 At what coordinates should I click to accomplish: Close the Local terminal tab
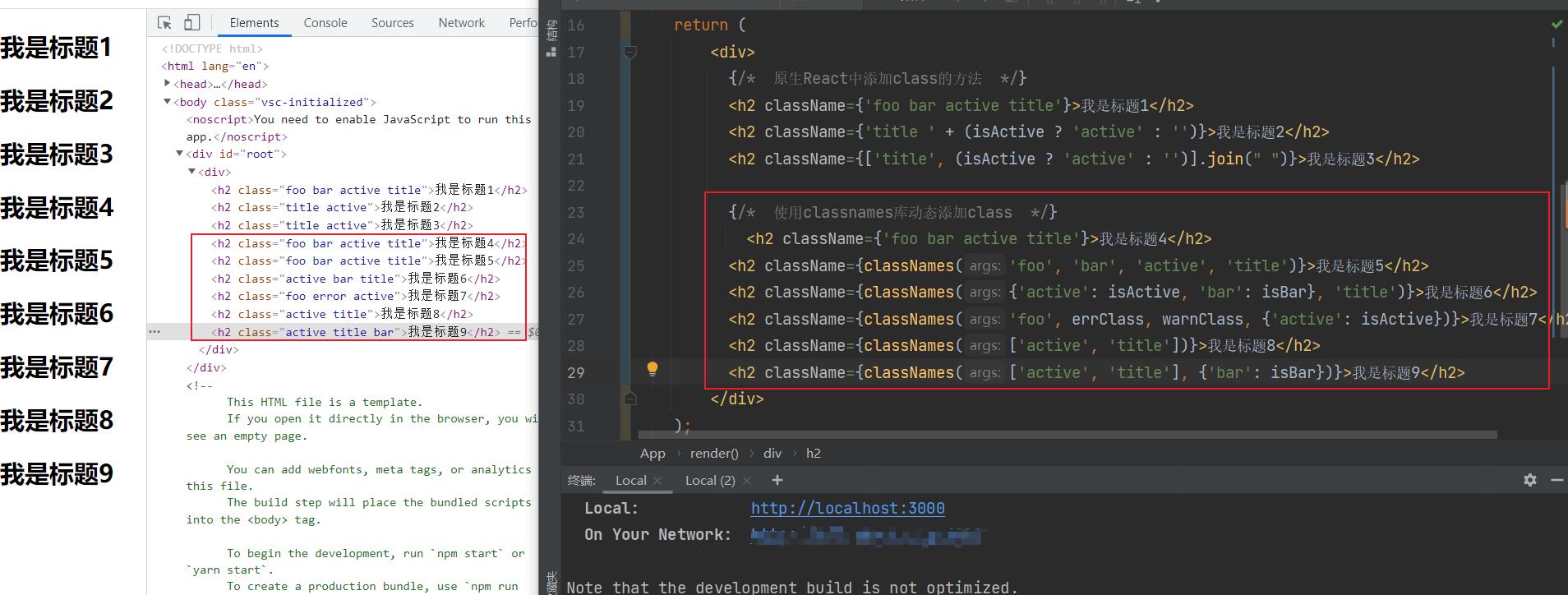pyautogui.click(x=657, y=481)
